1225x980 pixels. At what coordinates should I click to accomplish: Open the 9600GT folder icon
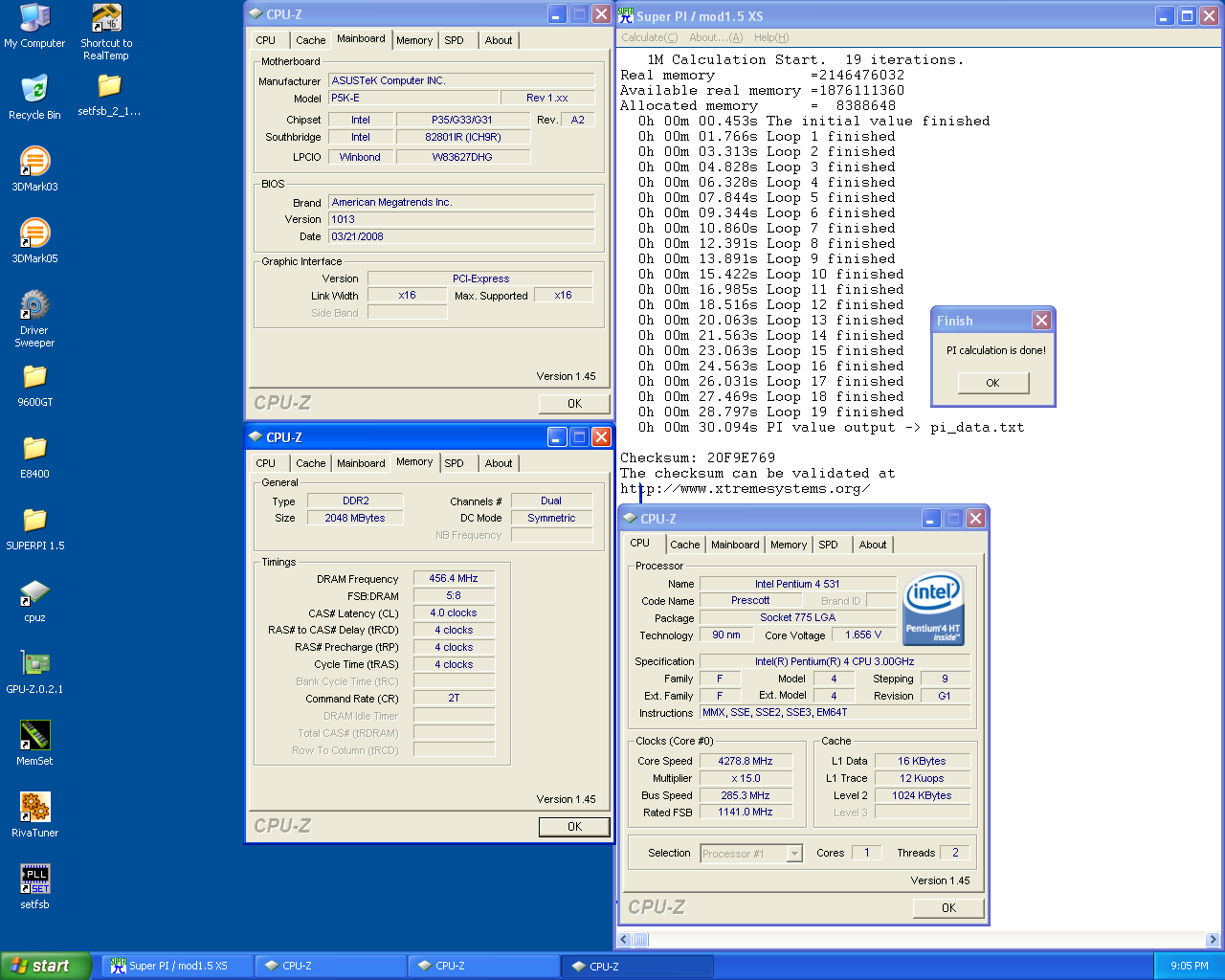click(x=34, y=385)
